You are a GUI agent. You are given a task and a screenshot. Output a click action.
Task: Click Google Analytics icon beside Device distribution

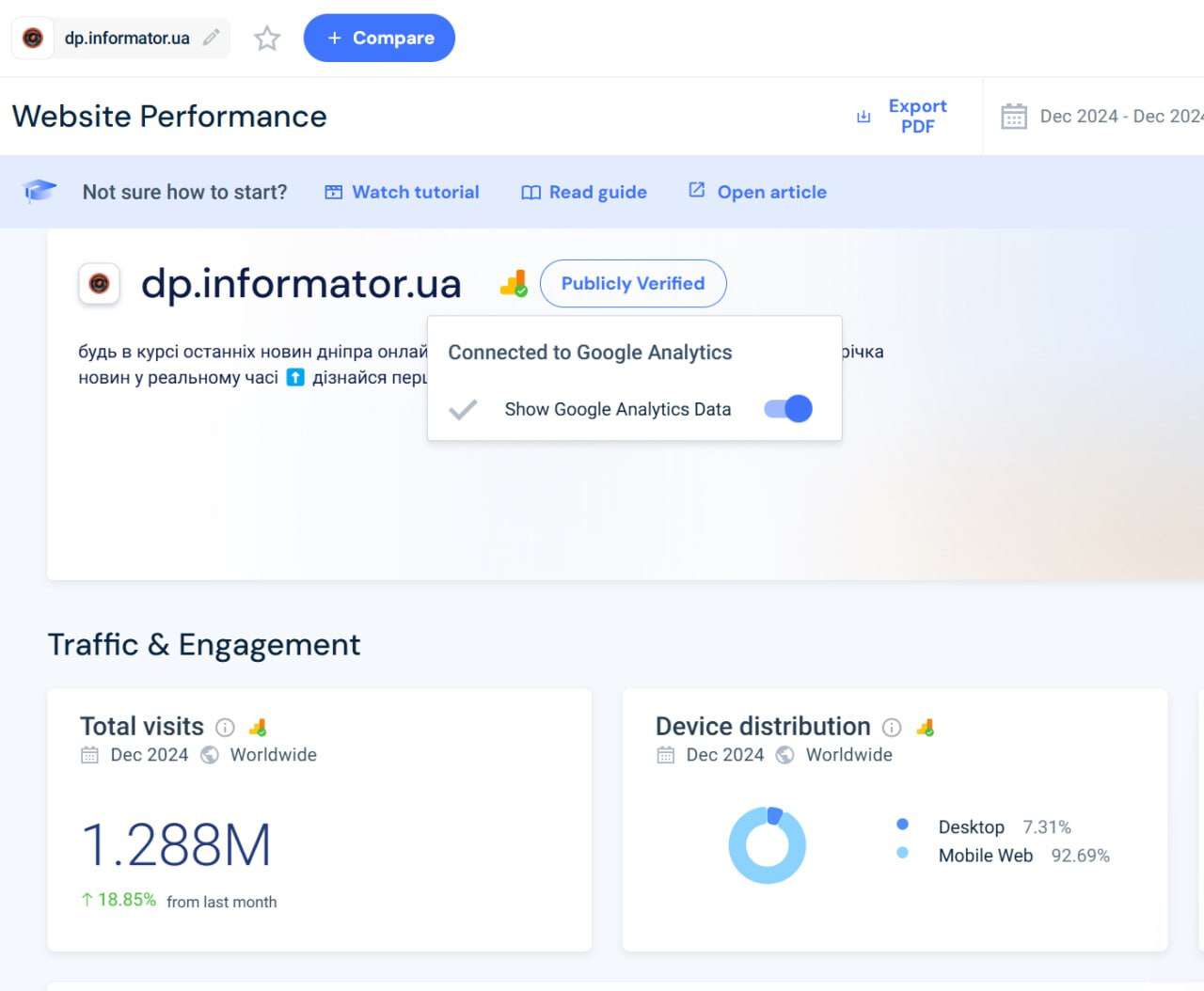tap(926, 727)
